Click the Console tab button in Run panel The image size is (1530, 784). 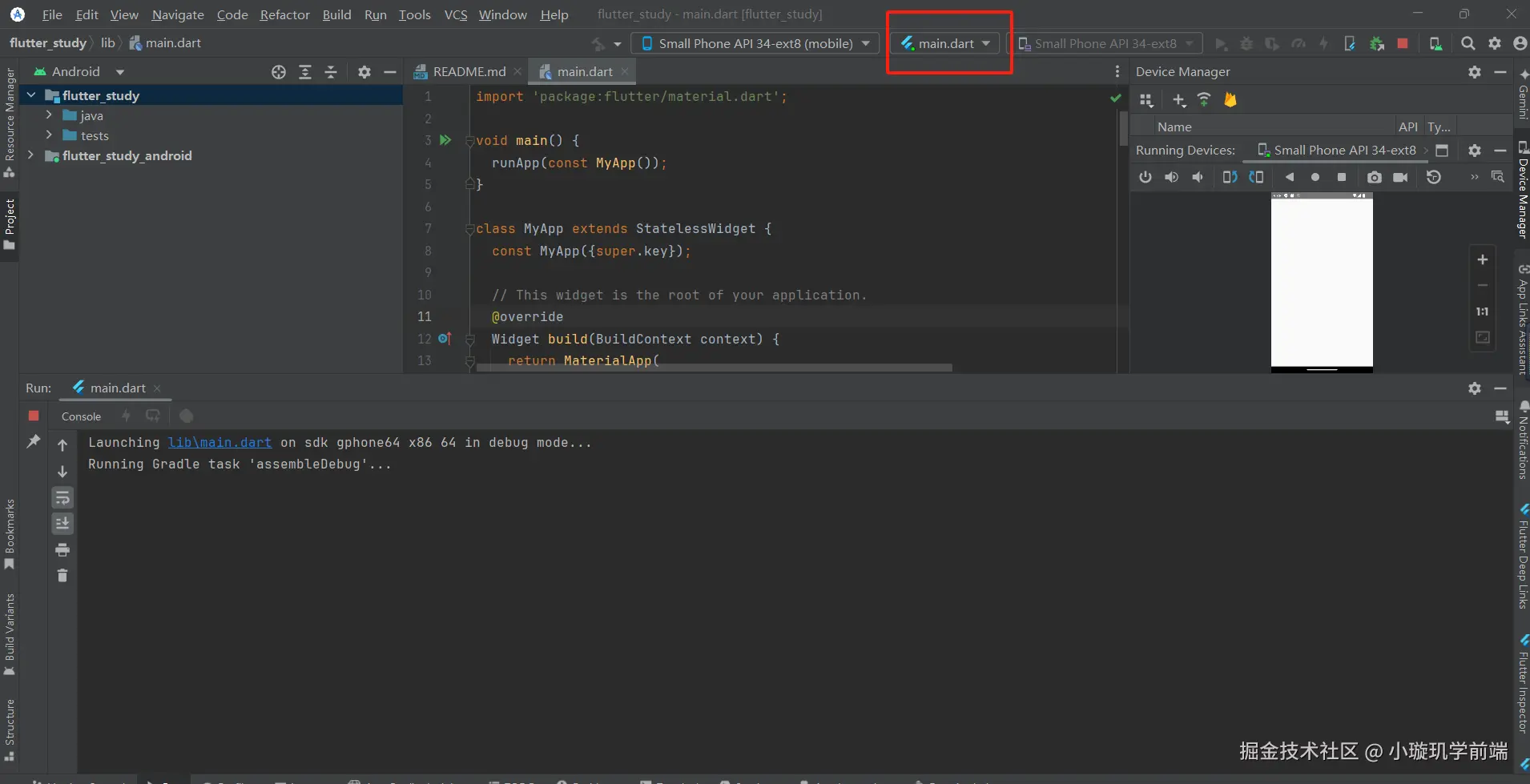point(81,416)
